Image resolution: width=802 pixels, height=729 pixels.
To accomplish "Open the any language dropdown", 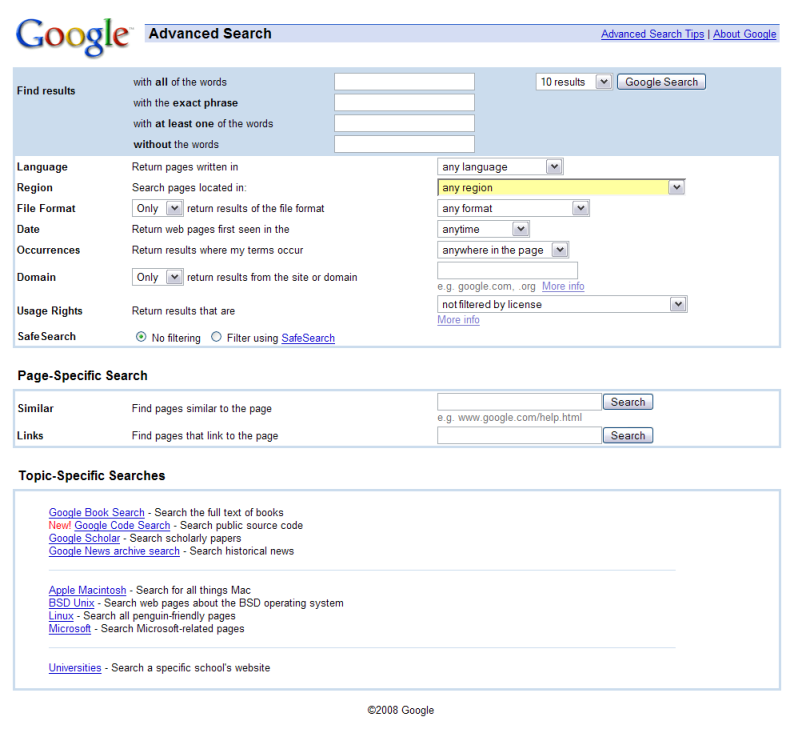I will click(x=500, y=167).
